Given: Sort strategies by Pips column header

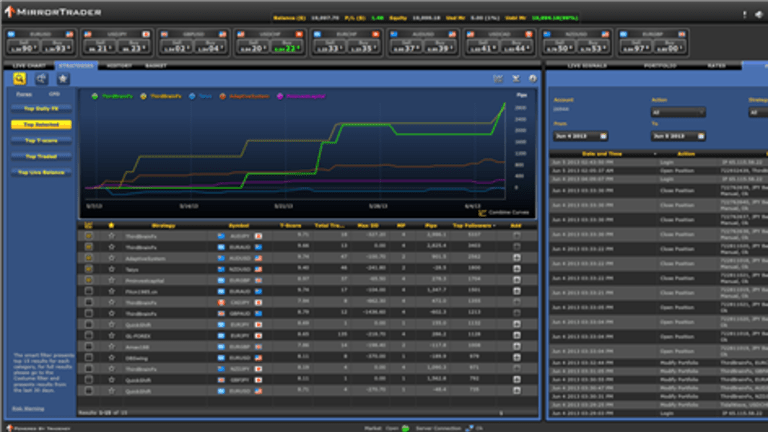Looking at the screenshot, I should [431, 226].
